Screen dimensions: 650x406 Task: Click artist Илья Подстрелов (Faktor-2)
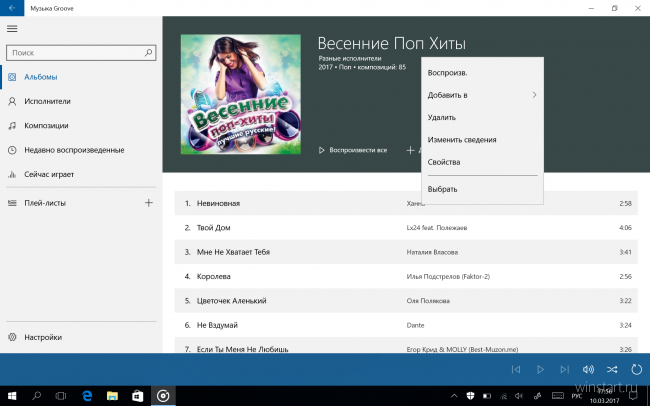tap(448, 277)
